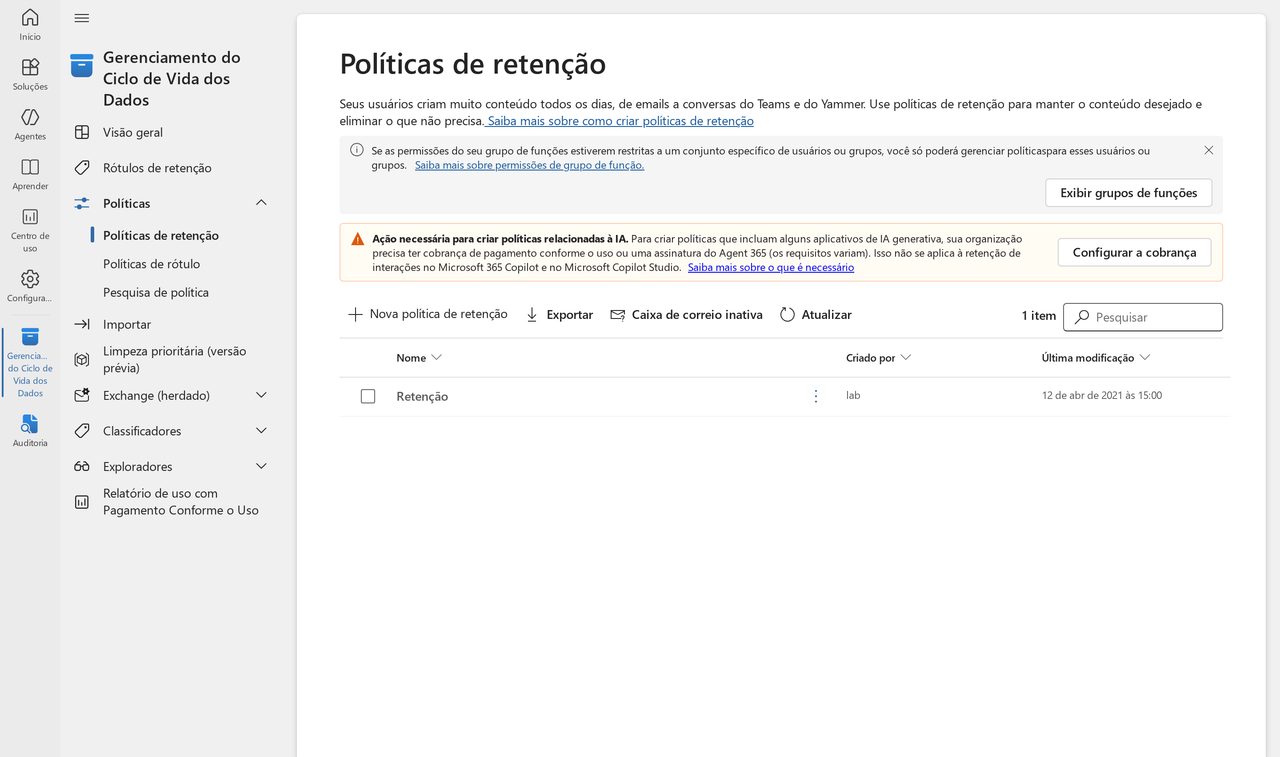Click the search magnifier icon
The width and height of the screenshot is (1280, 757).
[x=1082, y=317]
